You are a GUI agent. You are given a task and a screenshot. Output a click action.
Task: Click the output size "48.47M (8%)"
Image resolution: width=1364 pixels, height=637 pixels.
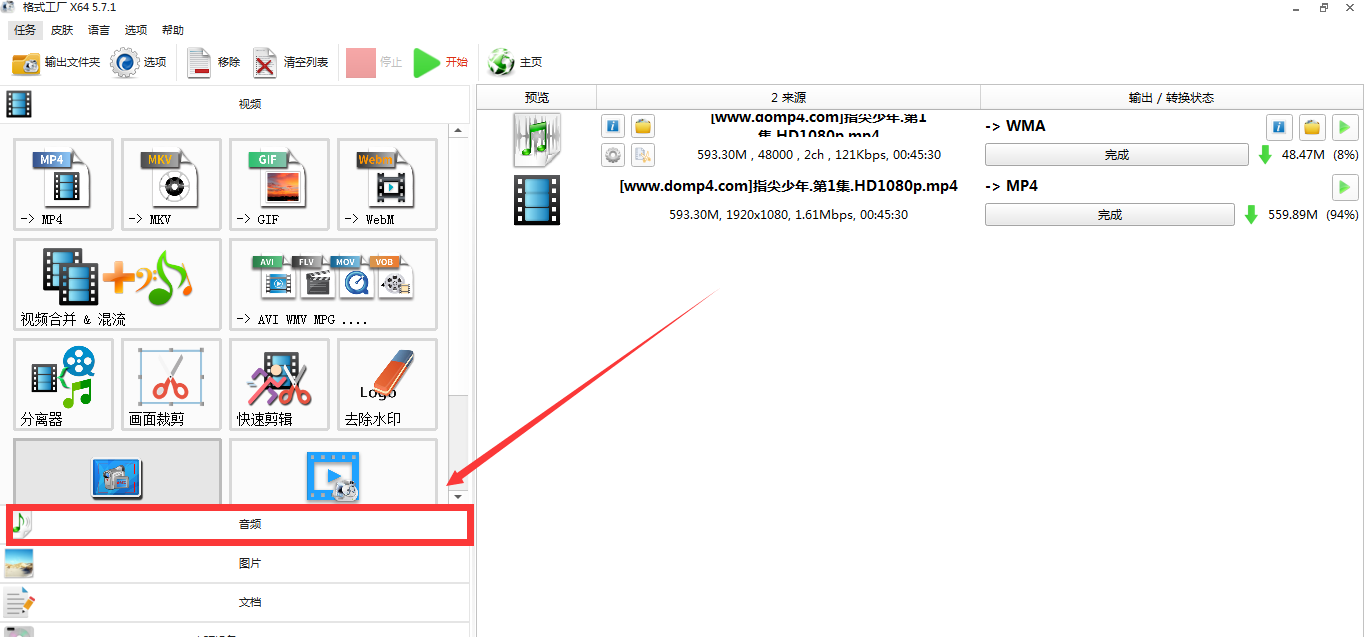click(1320, 155)
